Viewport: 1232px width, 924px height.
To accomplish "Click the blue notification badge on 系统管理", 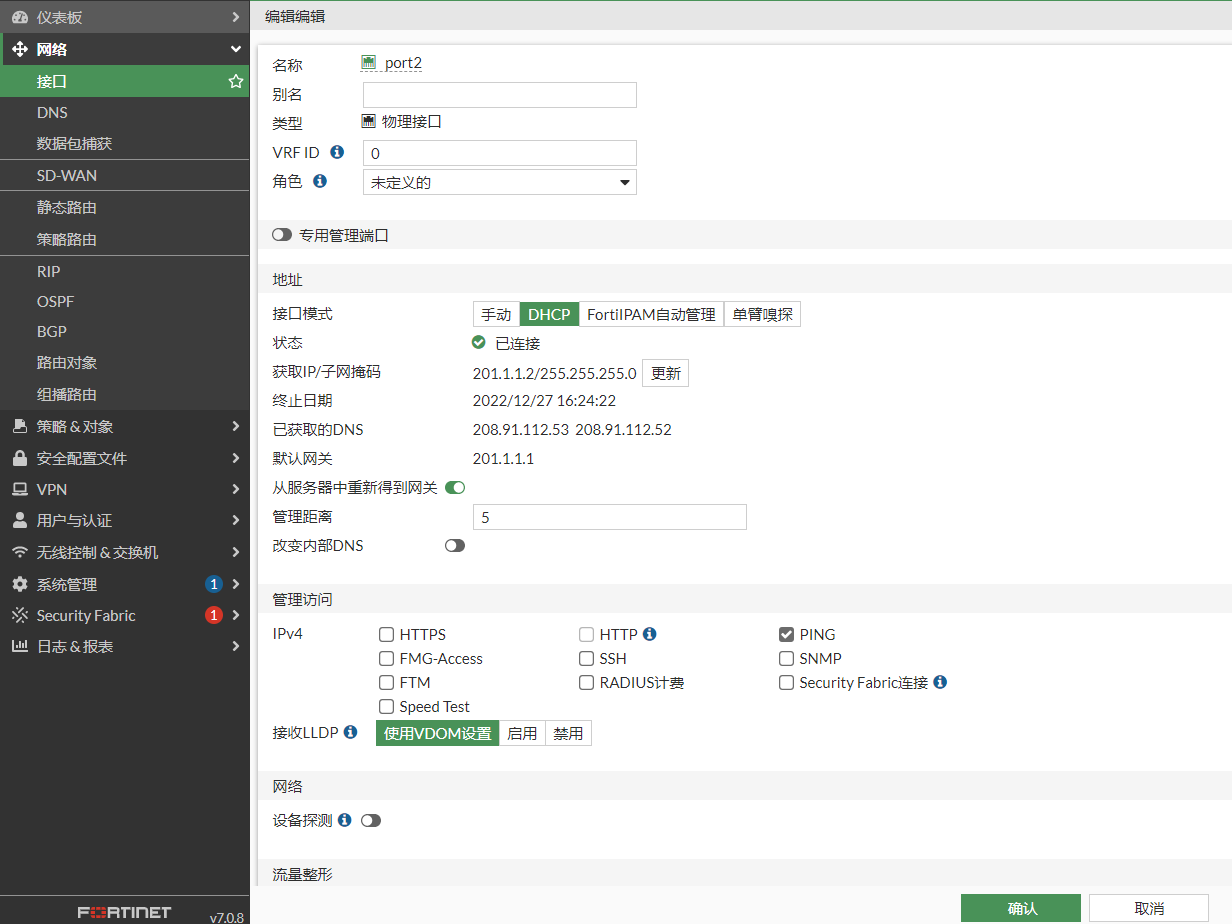I will (213, 584).
